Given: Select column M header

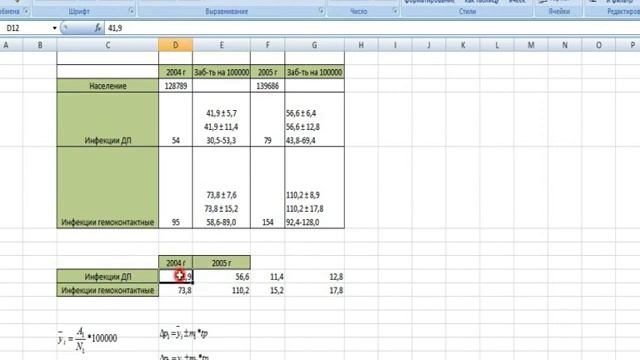Looking at the screenshot, I should point(531,45).
